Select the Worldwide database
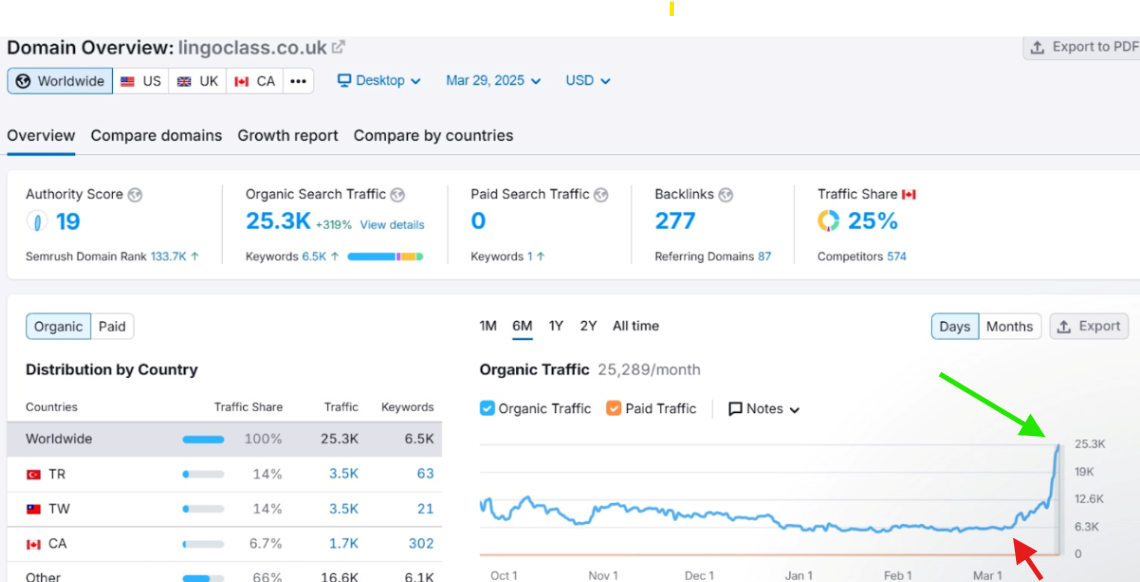Viewport: 1140px width, 582px height. click(60, 81)
